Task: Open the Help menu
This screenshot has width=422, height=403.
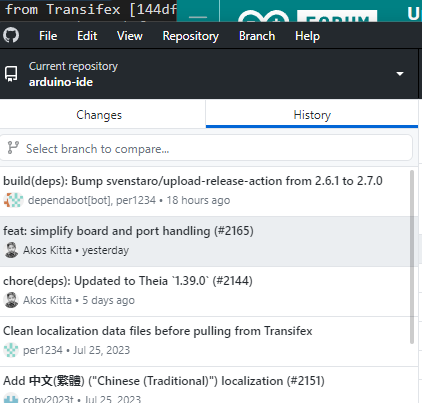Action: (x=307, y=36)
